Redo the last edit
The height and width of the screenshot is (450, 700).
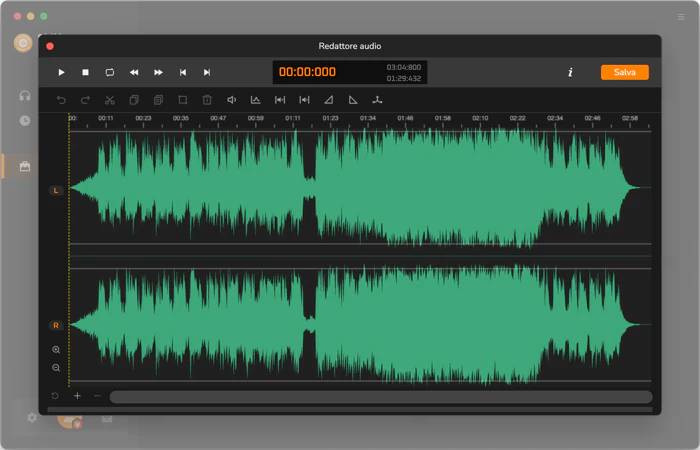click(85, 100)
